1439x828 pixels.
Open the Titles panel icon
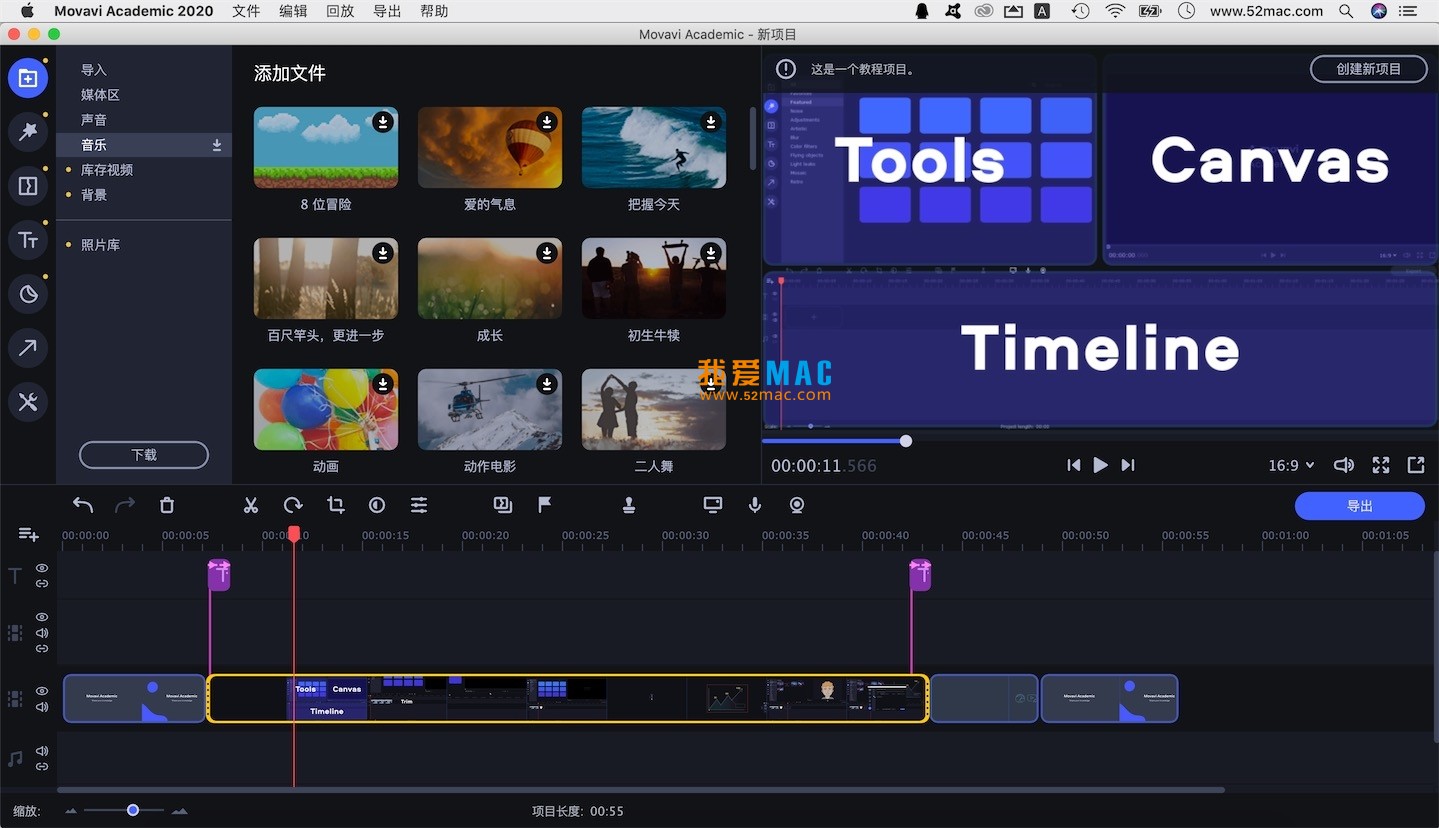28,240
